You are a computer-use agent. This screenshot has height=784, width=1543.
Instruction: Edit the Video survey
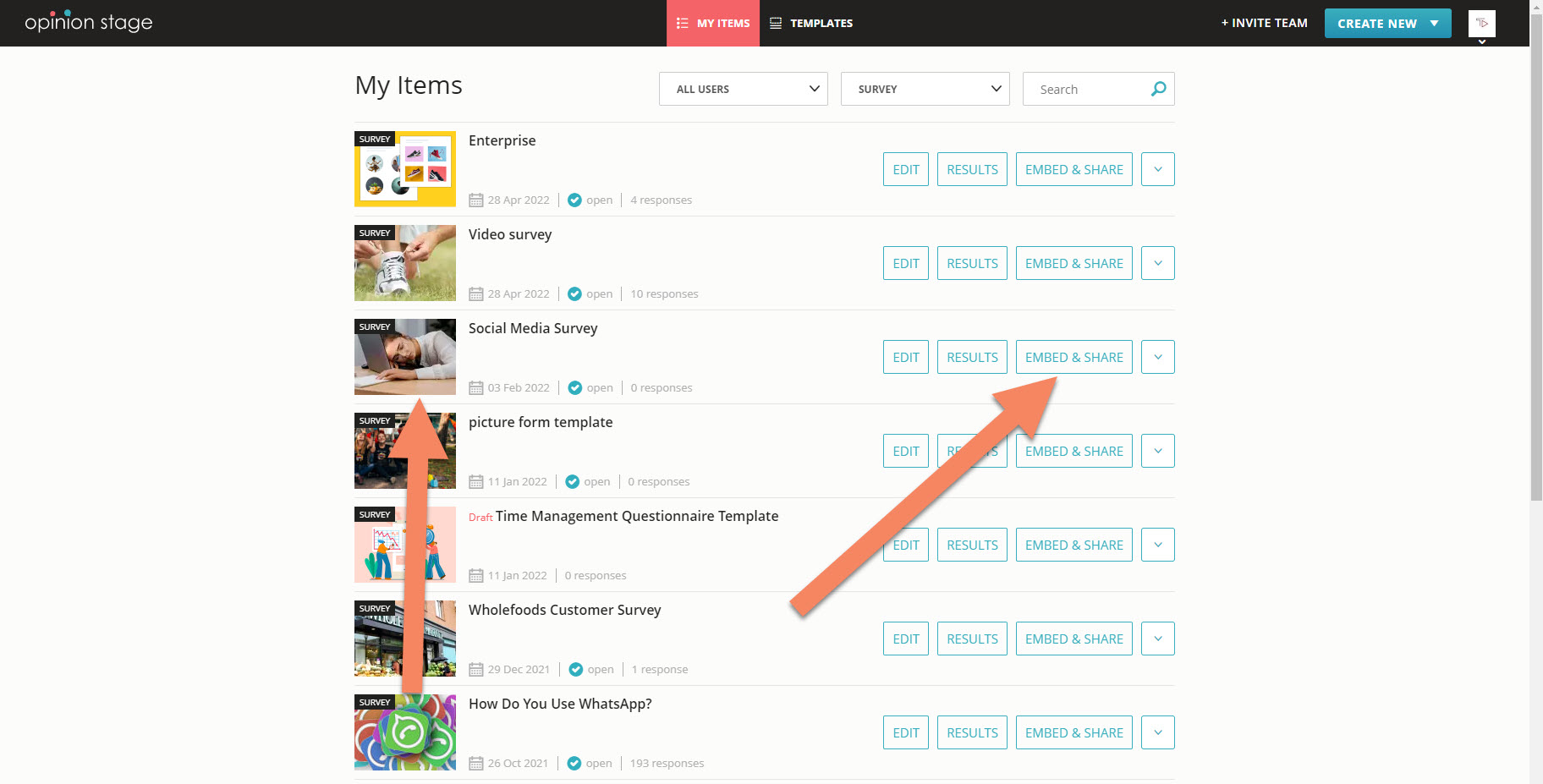[906, 263]
